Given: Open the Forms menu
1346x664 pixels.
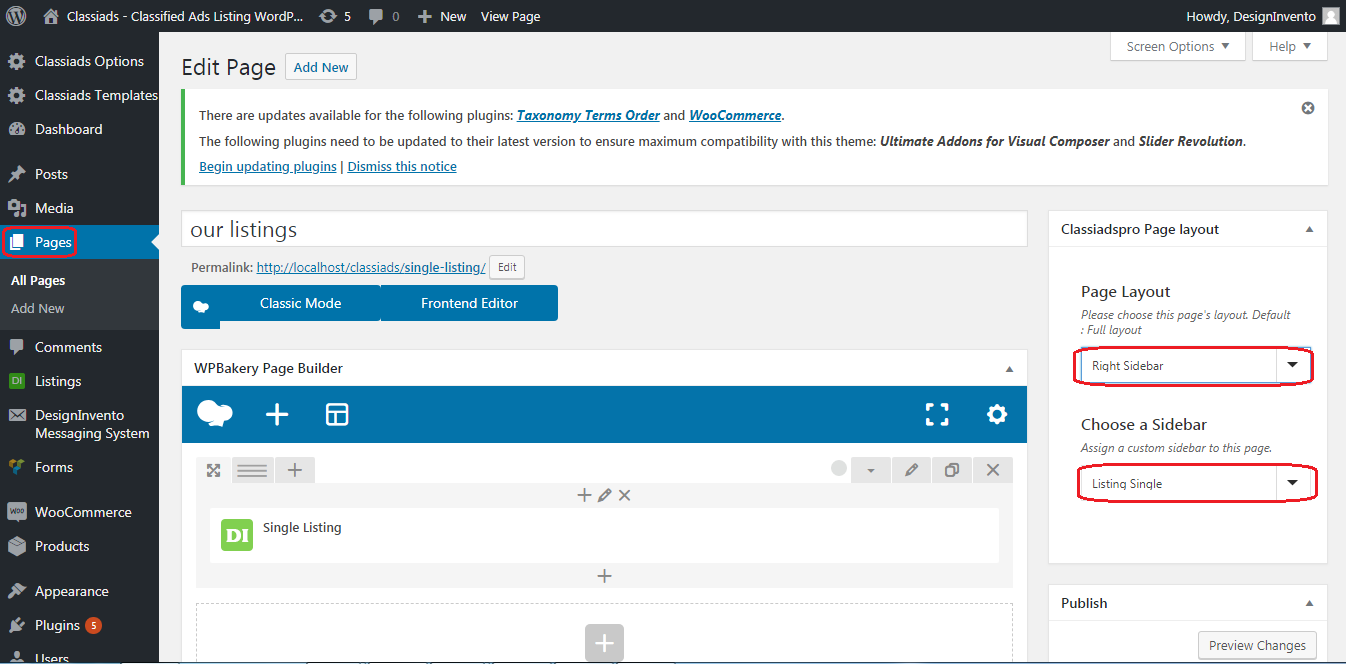Looking at the screenshot, I should [x=79, y=467].
